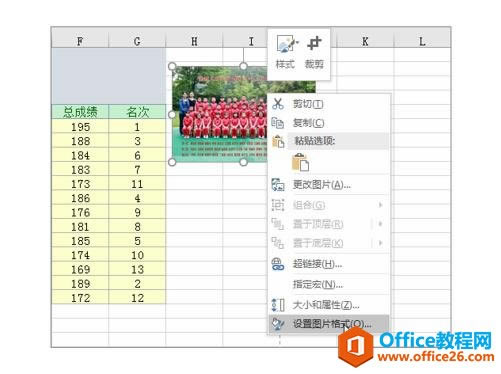
Task: Select column G header
Action: point(137,41)
